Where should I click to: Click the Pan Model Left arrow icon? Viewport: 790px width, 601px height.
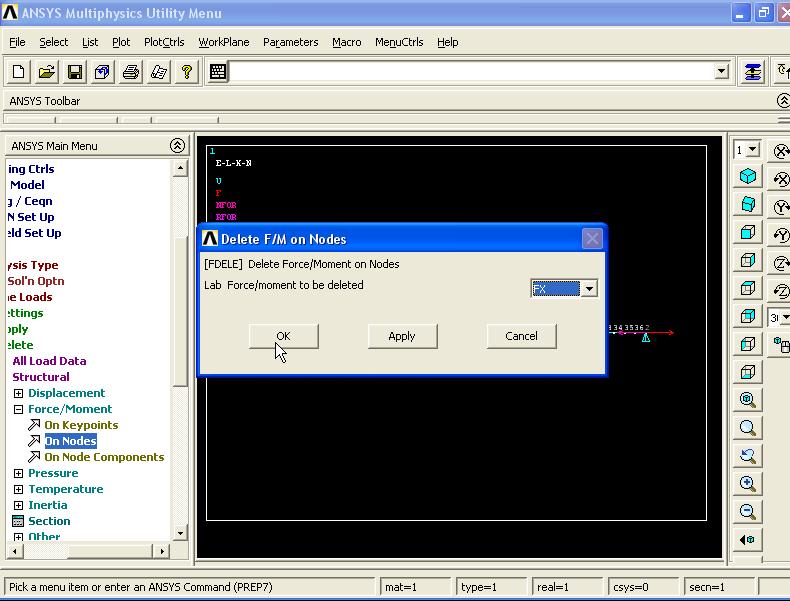(748, 540)
